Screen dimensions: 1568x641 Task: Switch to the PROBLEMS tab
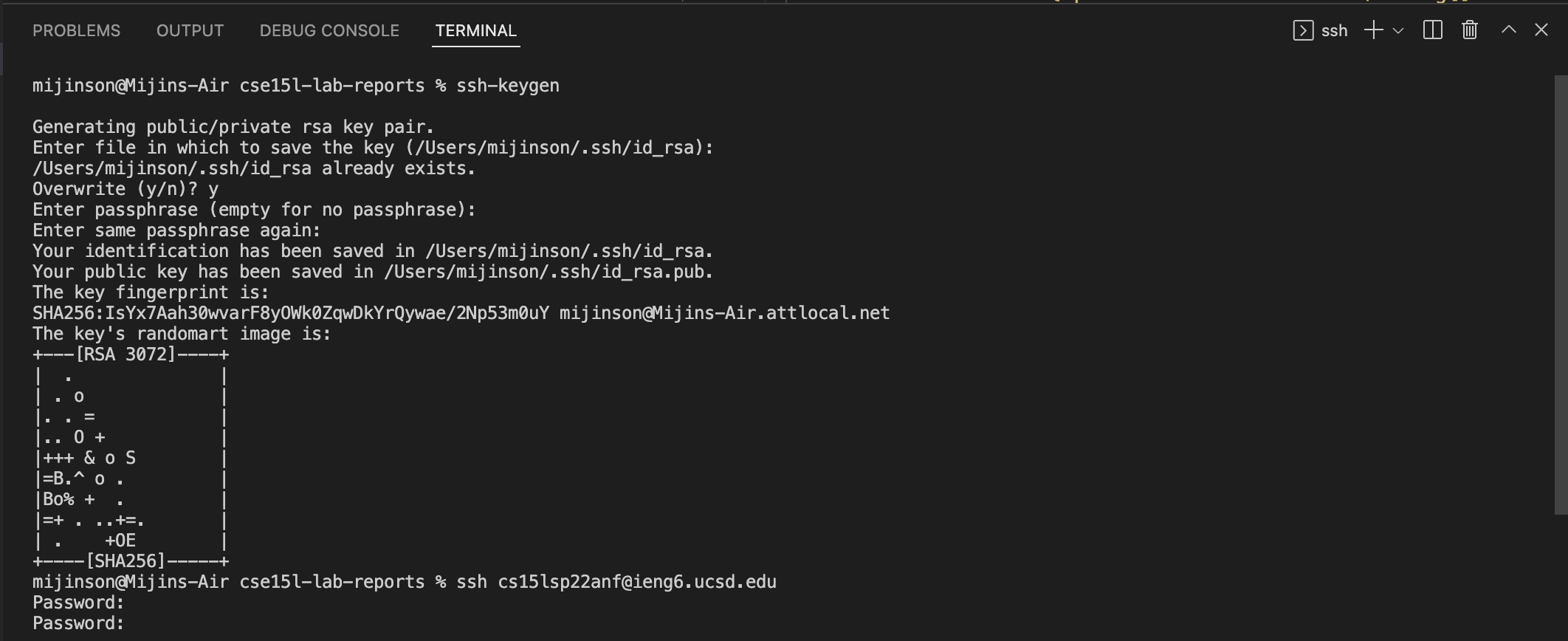point(76,30)
